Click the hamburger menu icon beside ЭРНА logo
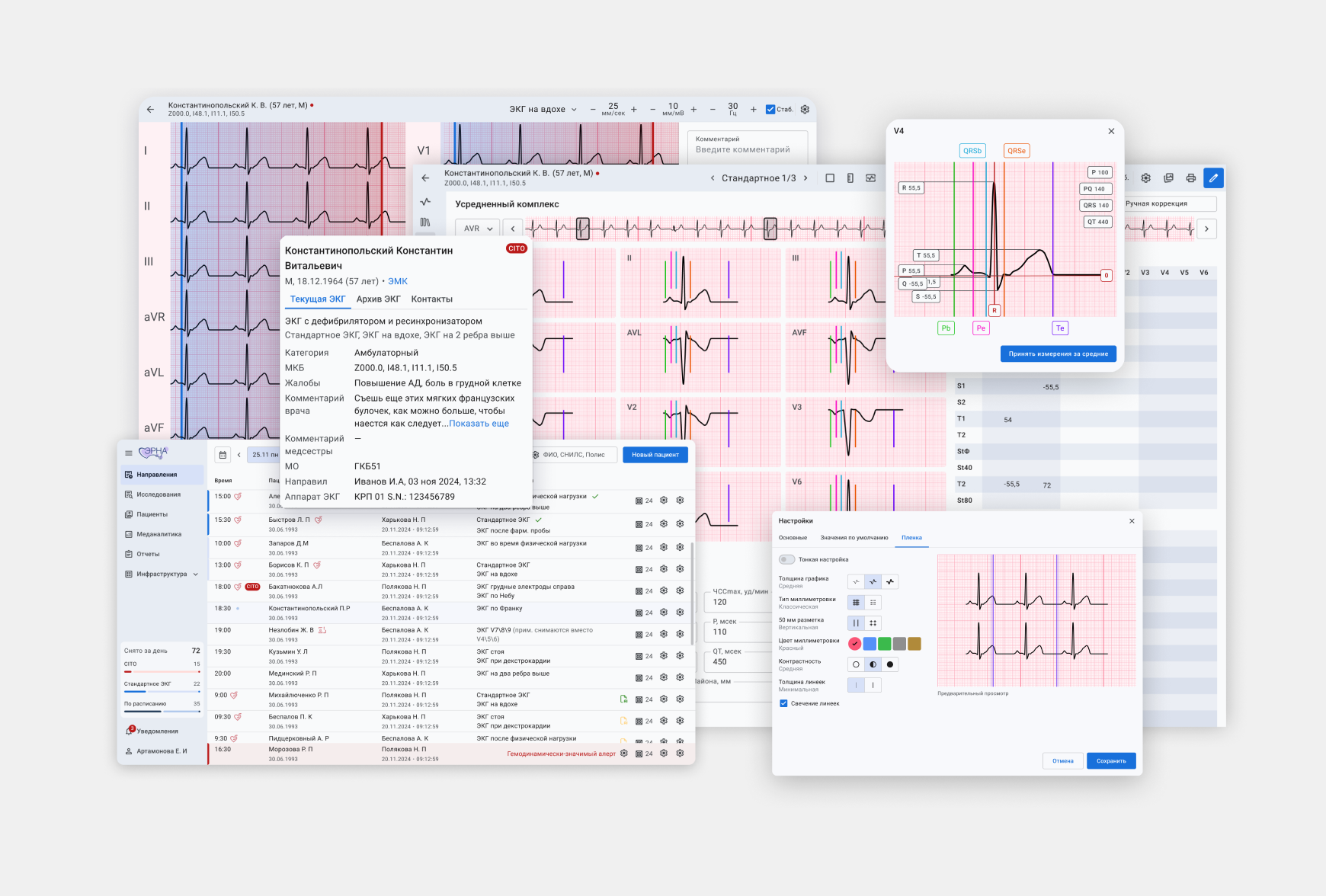 (x=129, y=453)
